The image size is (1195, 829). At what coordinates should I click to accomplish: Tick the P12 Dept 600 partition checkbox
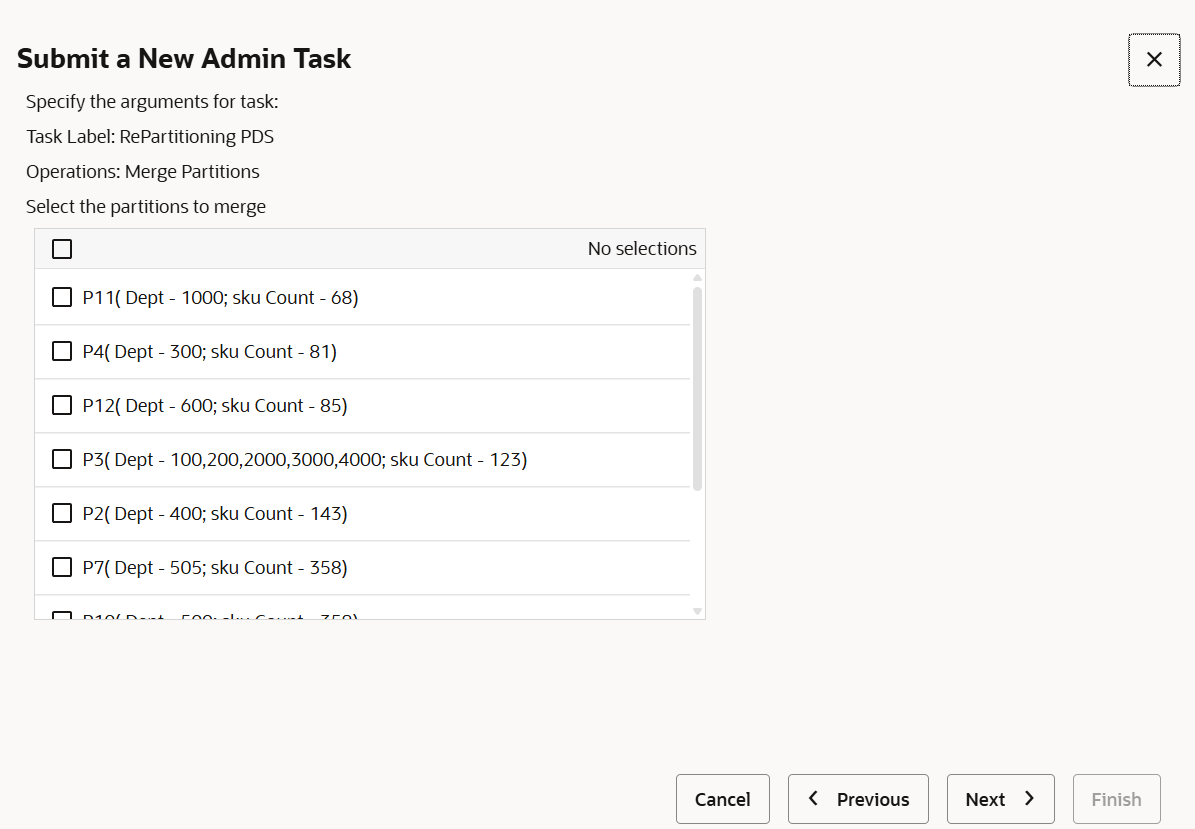(62, 405)
